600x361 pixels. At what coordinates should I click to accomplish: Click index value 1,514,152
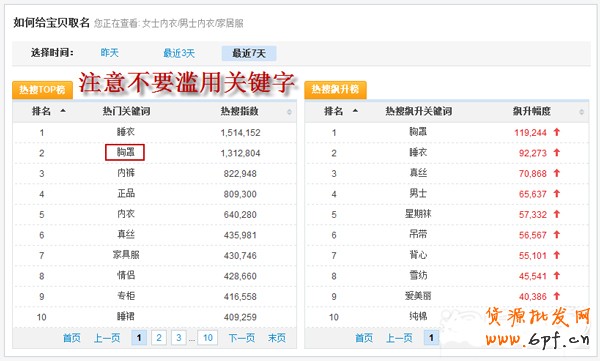coord(240,133)
